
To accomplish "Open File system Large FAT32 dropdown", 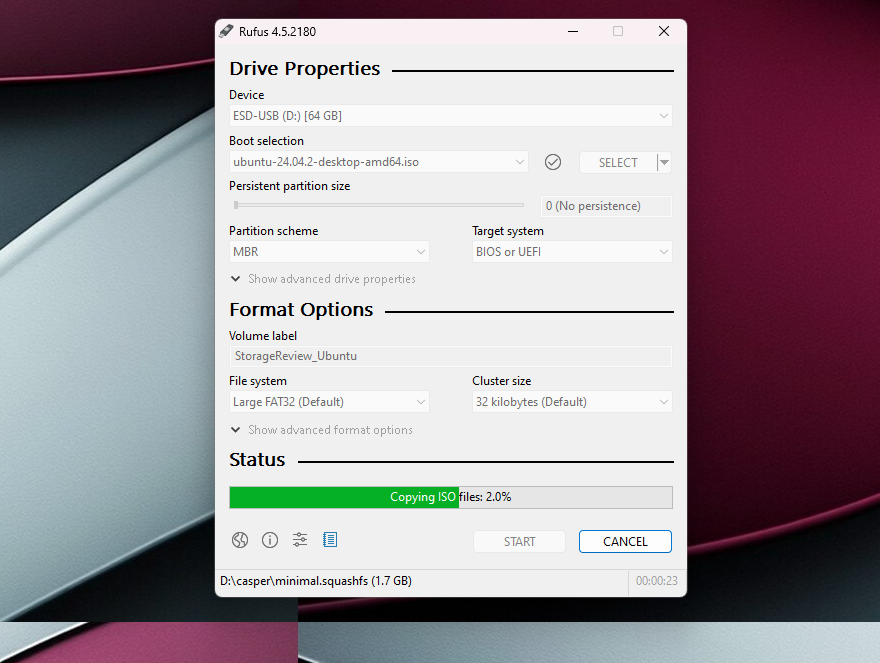I will point(329,402).
